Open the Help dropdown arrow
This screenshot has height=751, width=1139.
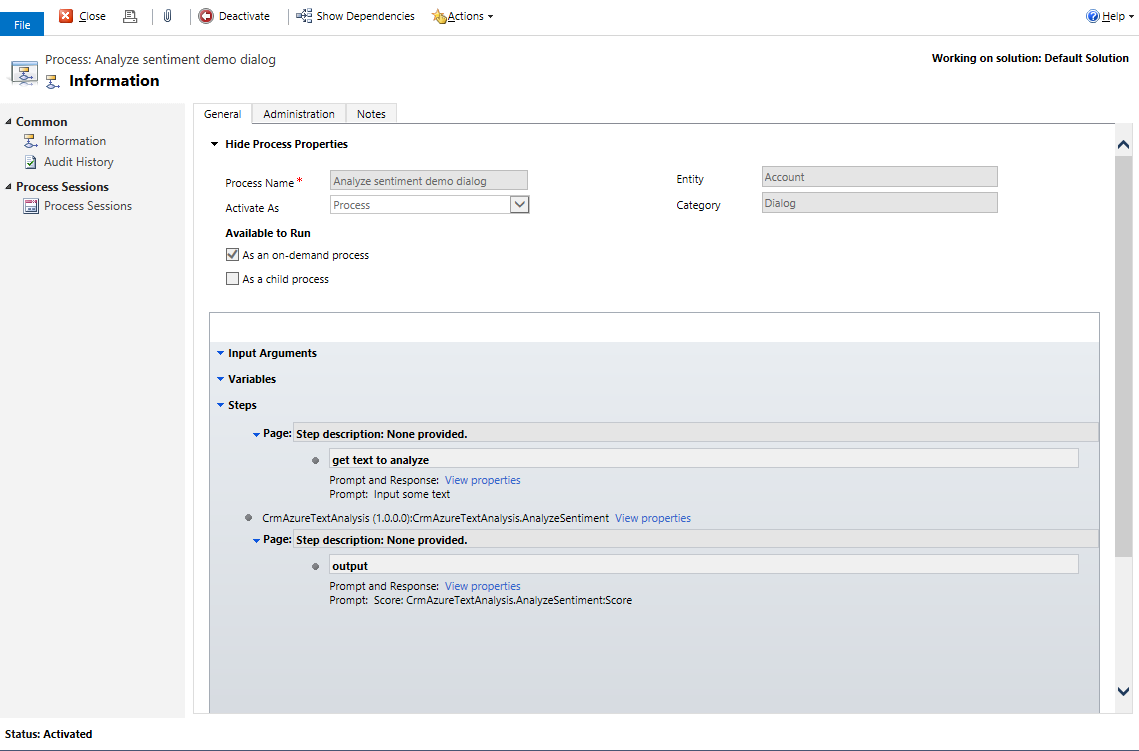click(1131, 17)
